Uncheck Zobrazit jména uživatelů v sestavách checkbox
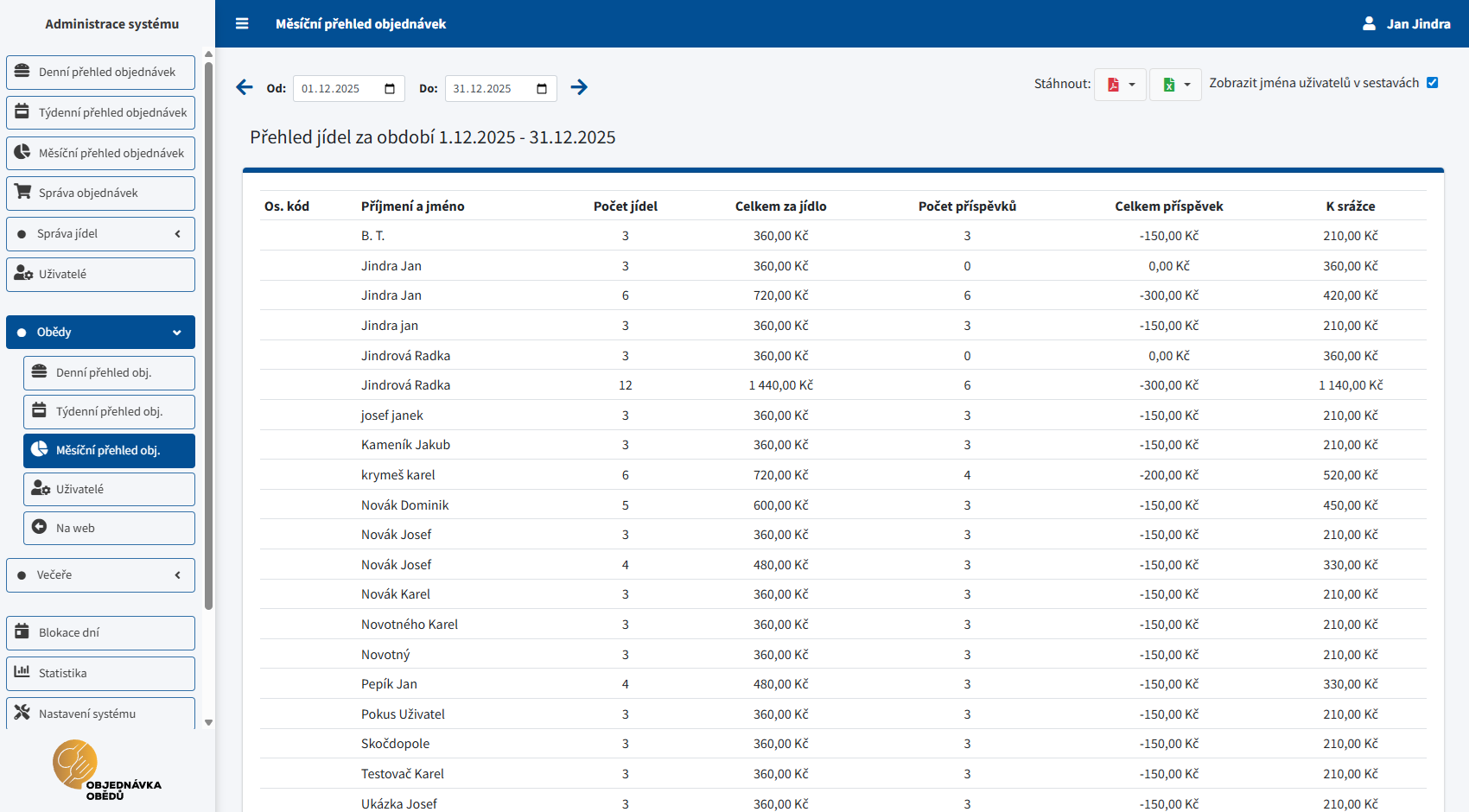 pyautogui.click(x=1432, y=83)
